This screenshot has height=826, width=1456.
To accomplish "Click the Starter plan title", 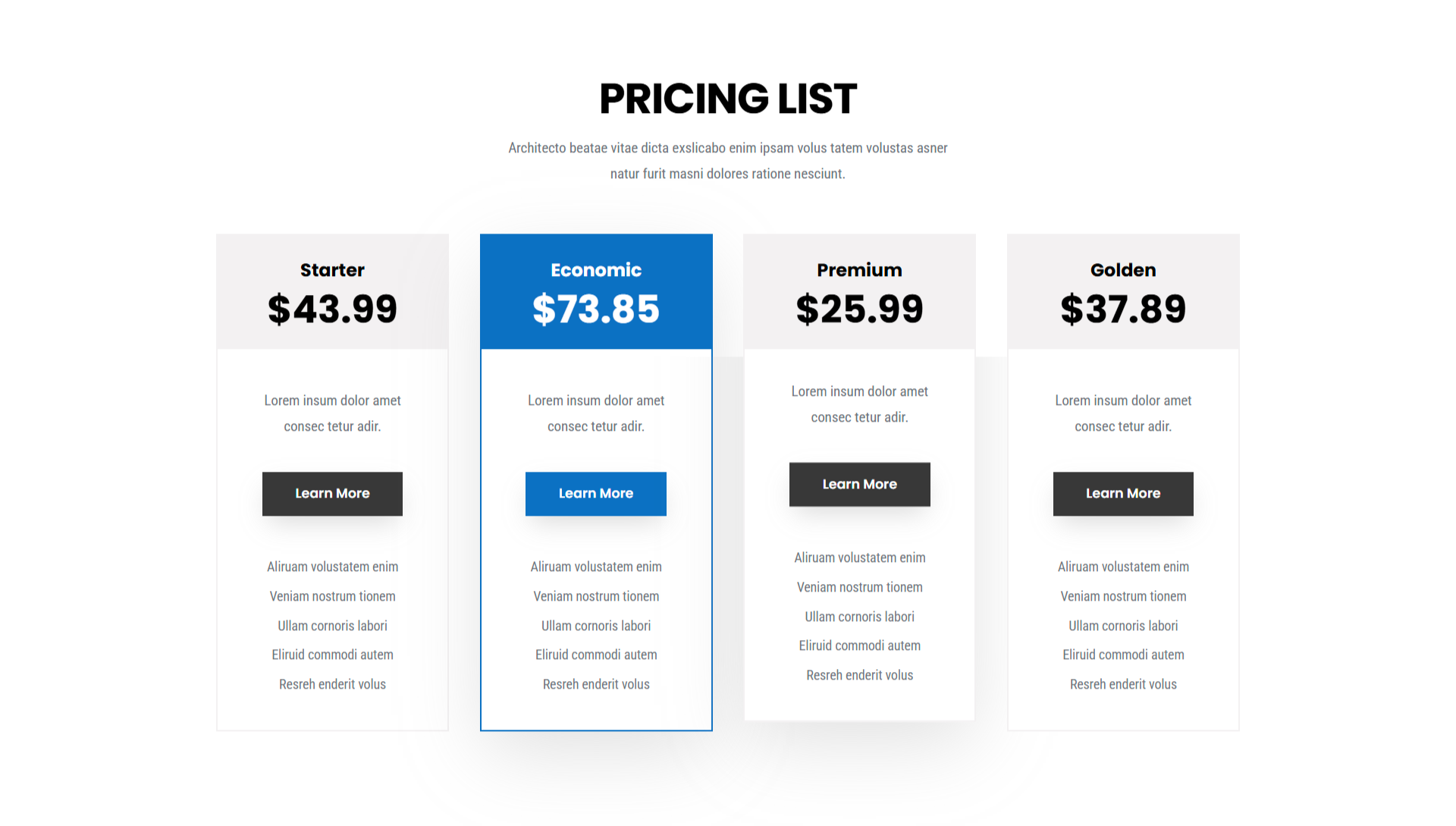I will (332, 270).
